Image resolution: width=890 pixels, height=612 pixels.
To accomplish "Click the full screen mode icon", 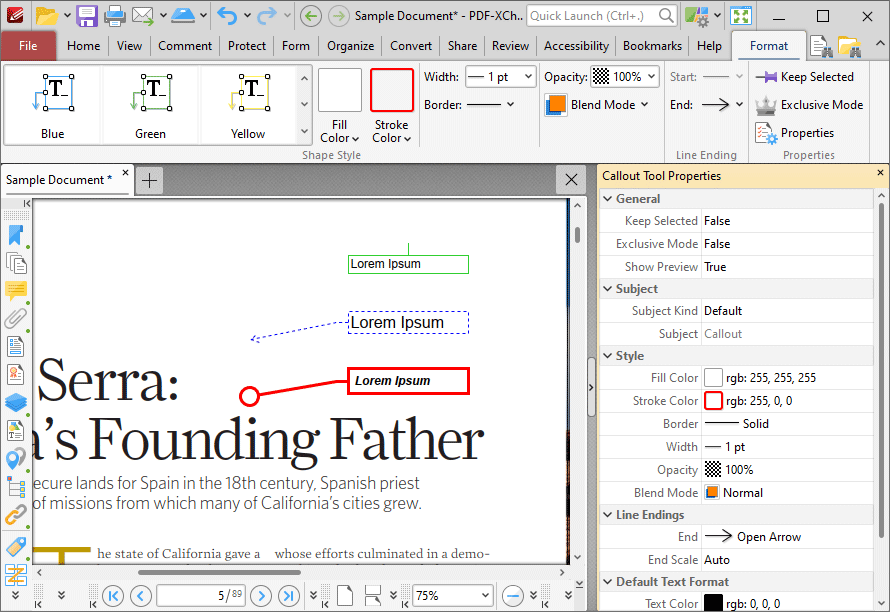I will point(741,16).
